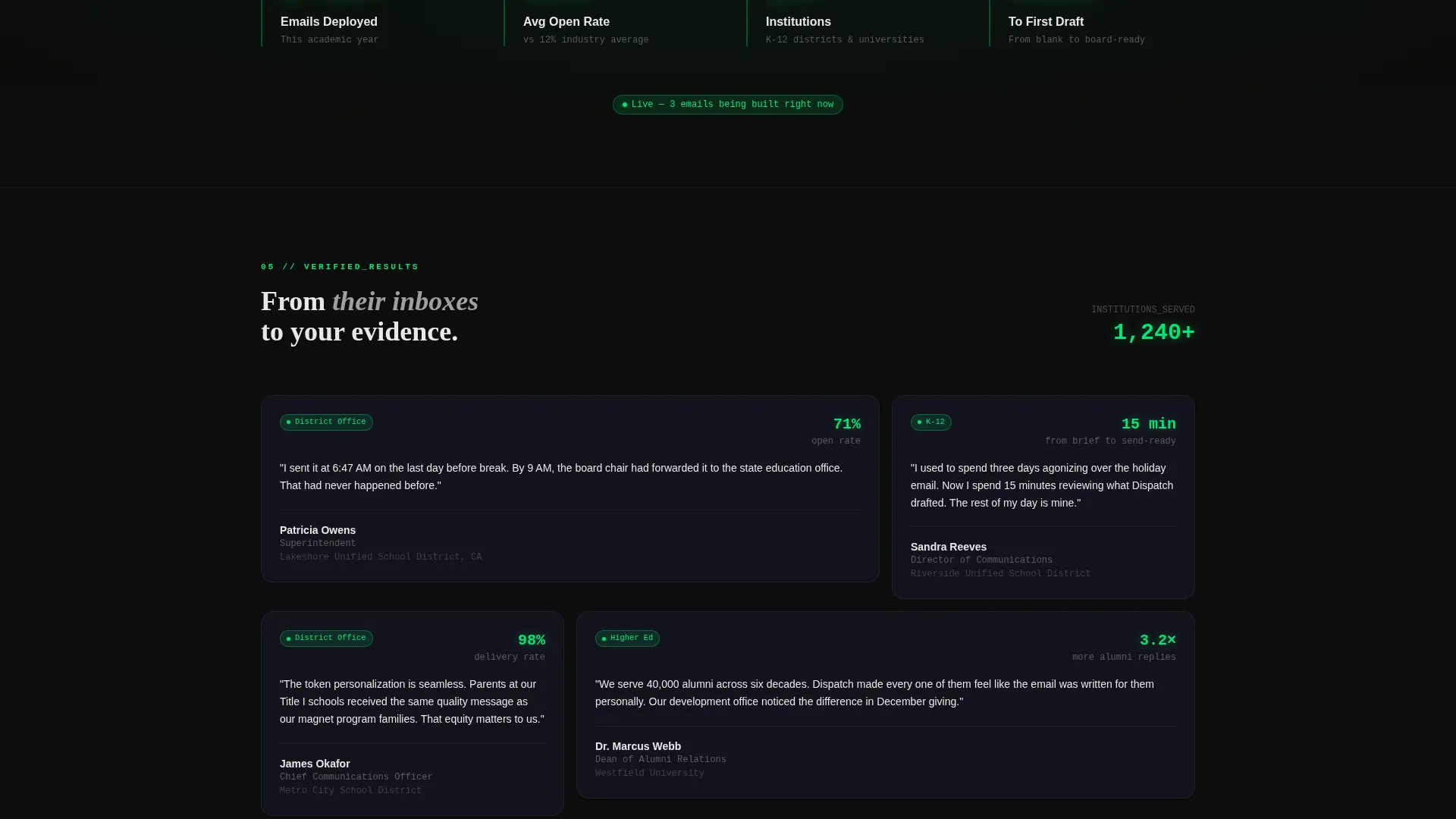
Task: Select the District Office tag on Patricia Owens card
Action: [326, 422]
